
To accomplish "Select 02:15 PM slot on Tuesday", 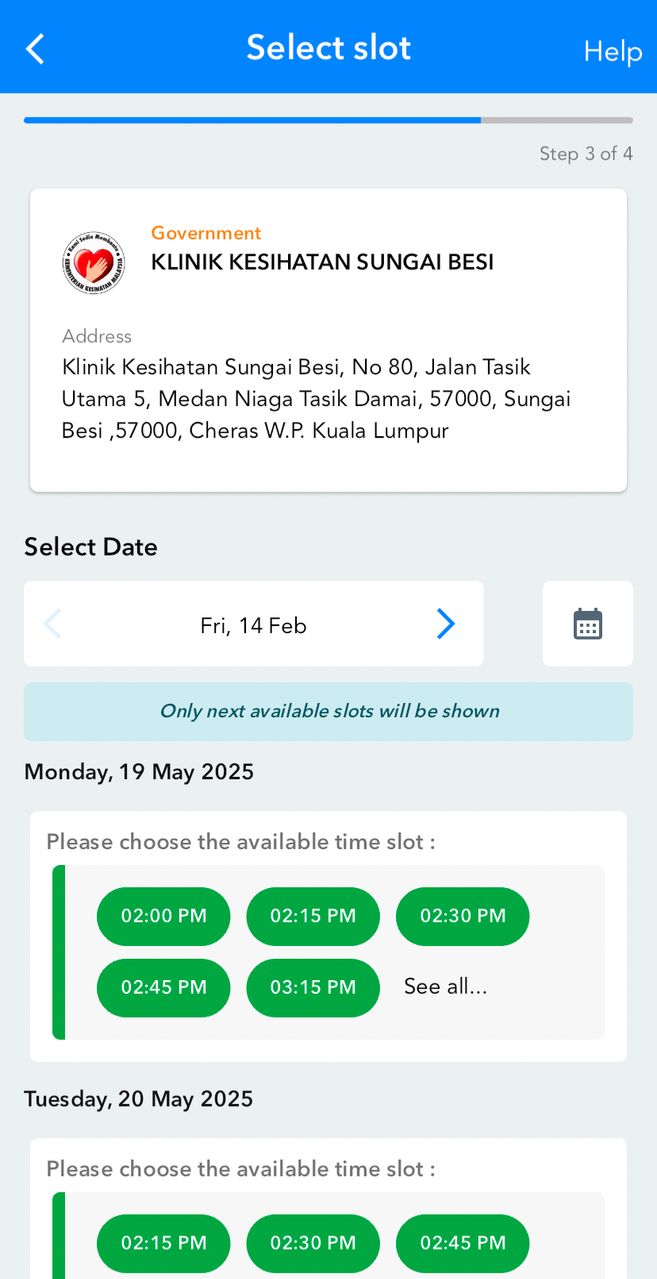I will pyautogui.click(x=163, y=1243).
